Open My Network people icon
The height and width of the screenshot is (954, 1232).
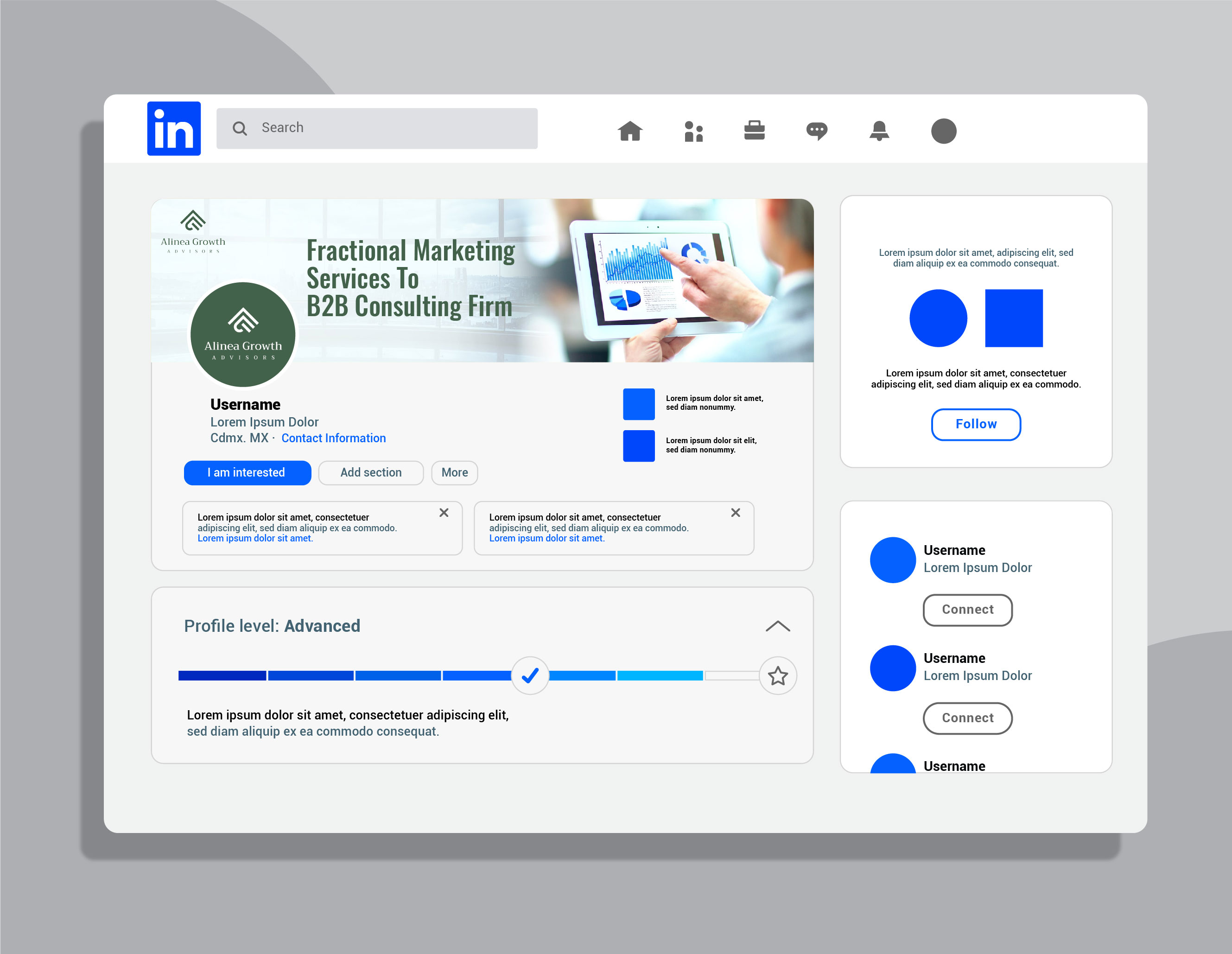(693, 132)
